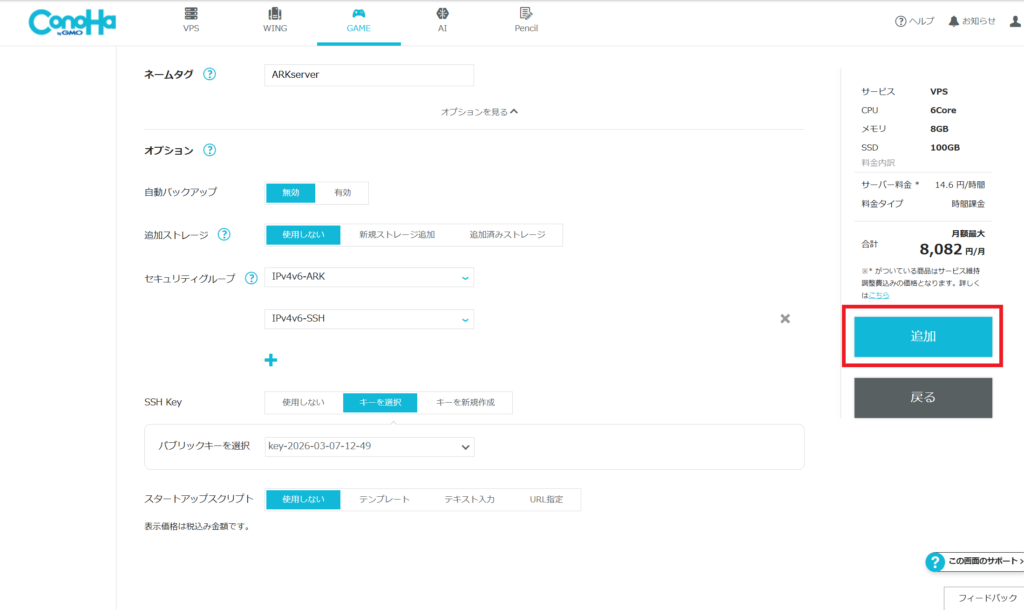Open the user account icon
The image size is (1024, 610).
[1016, 21]
